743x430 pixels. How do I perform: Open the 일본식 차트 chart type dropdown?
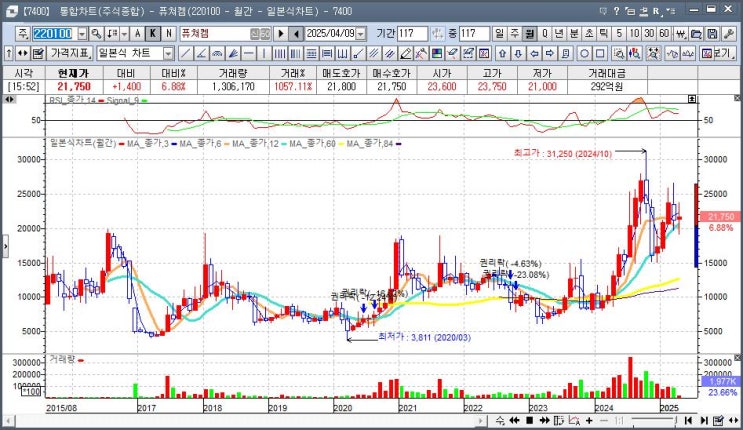tap(168, 53)
